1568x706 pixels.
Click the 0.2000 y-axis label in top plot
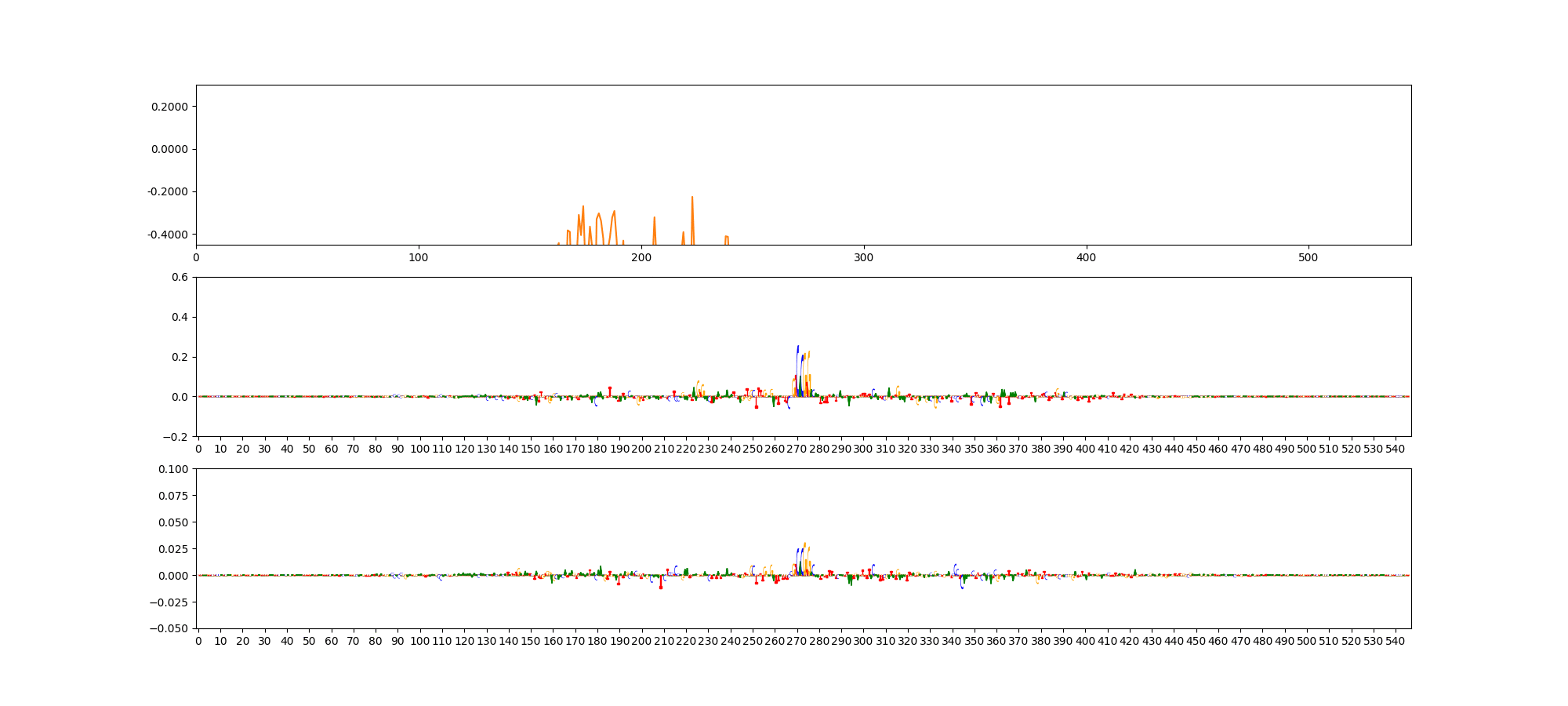click(170, 107)
